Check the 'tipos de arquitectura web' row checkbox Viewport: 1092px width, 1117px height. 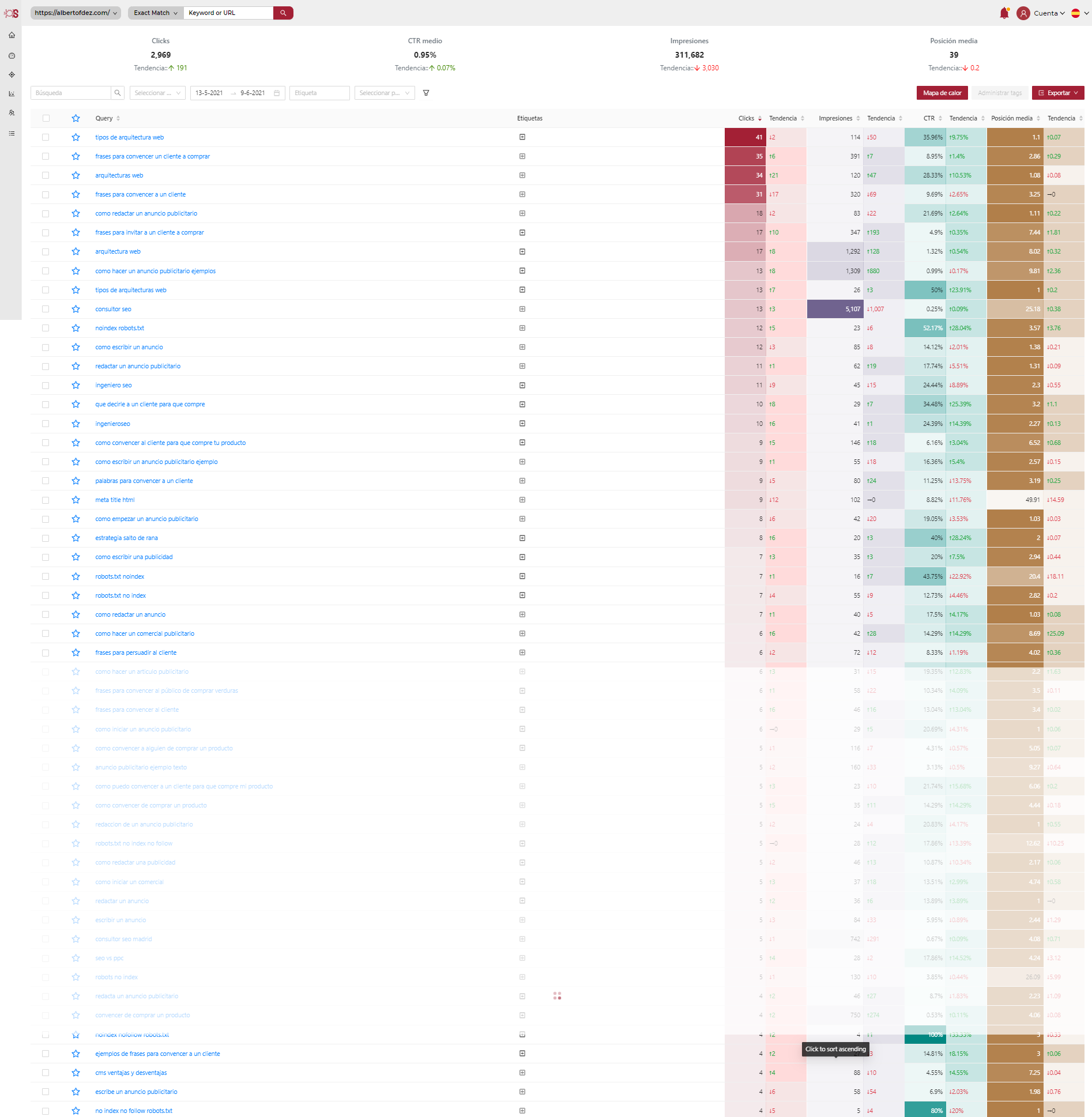click(46, 137)
